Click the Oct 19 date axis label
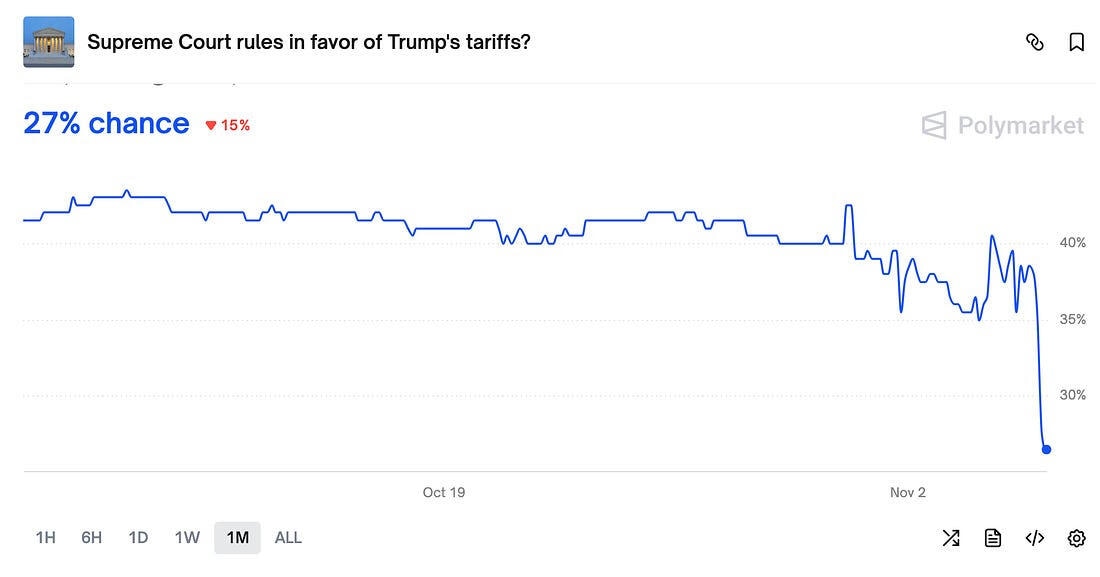The height and width of the screenshot is (577, 1100). 444,492
